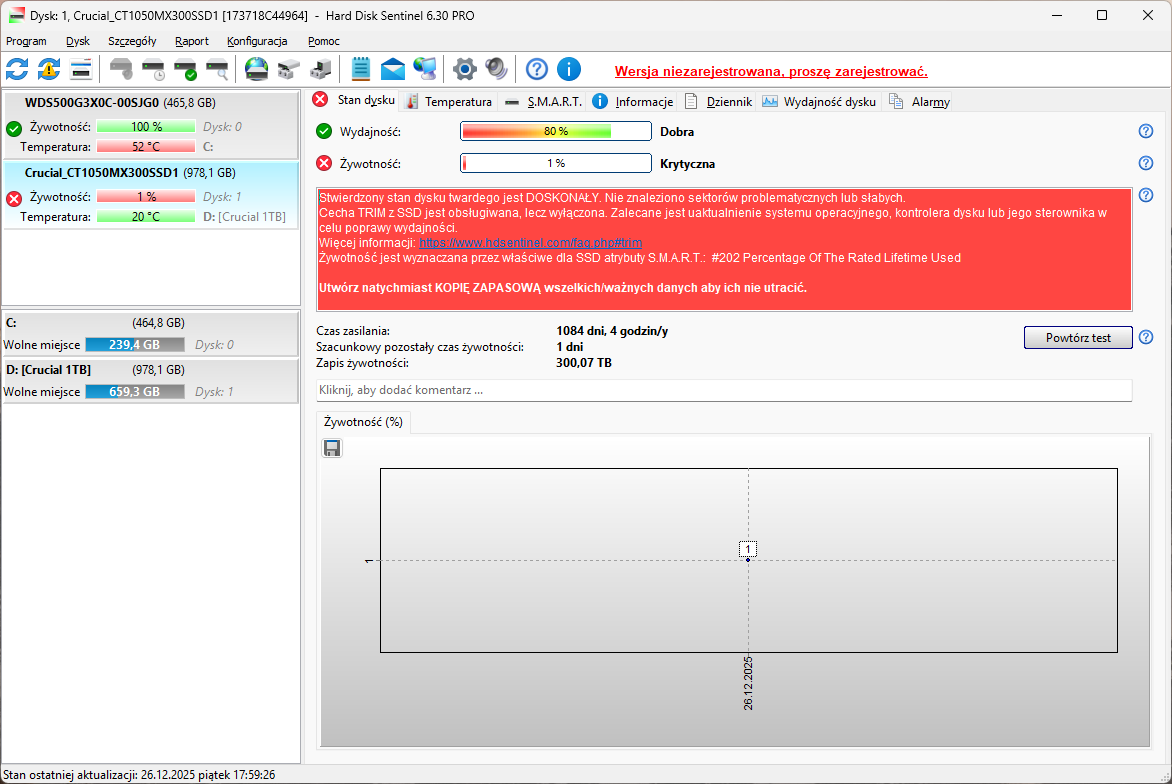The width and height of the screenshot is (1172, 784).
Task: Switch to the Informacje tab
Action: [632, 102]
